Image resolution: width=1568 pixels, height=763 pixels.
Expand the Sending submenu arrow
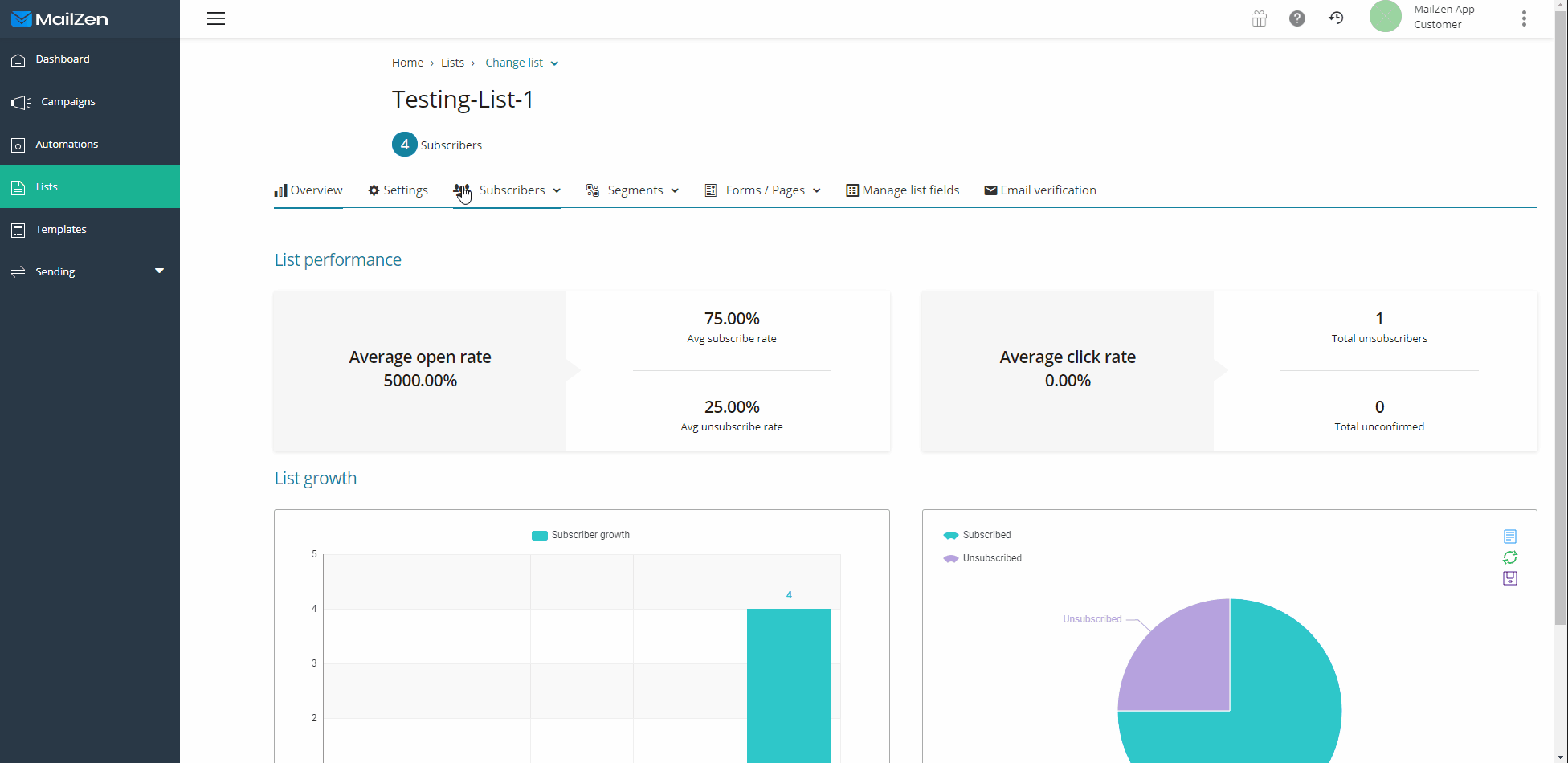pyautogui.click(x=159, y=271)
